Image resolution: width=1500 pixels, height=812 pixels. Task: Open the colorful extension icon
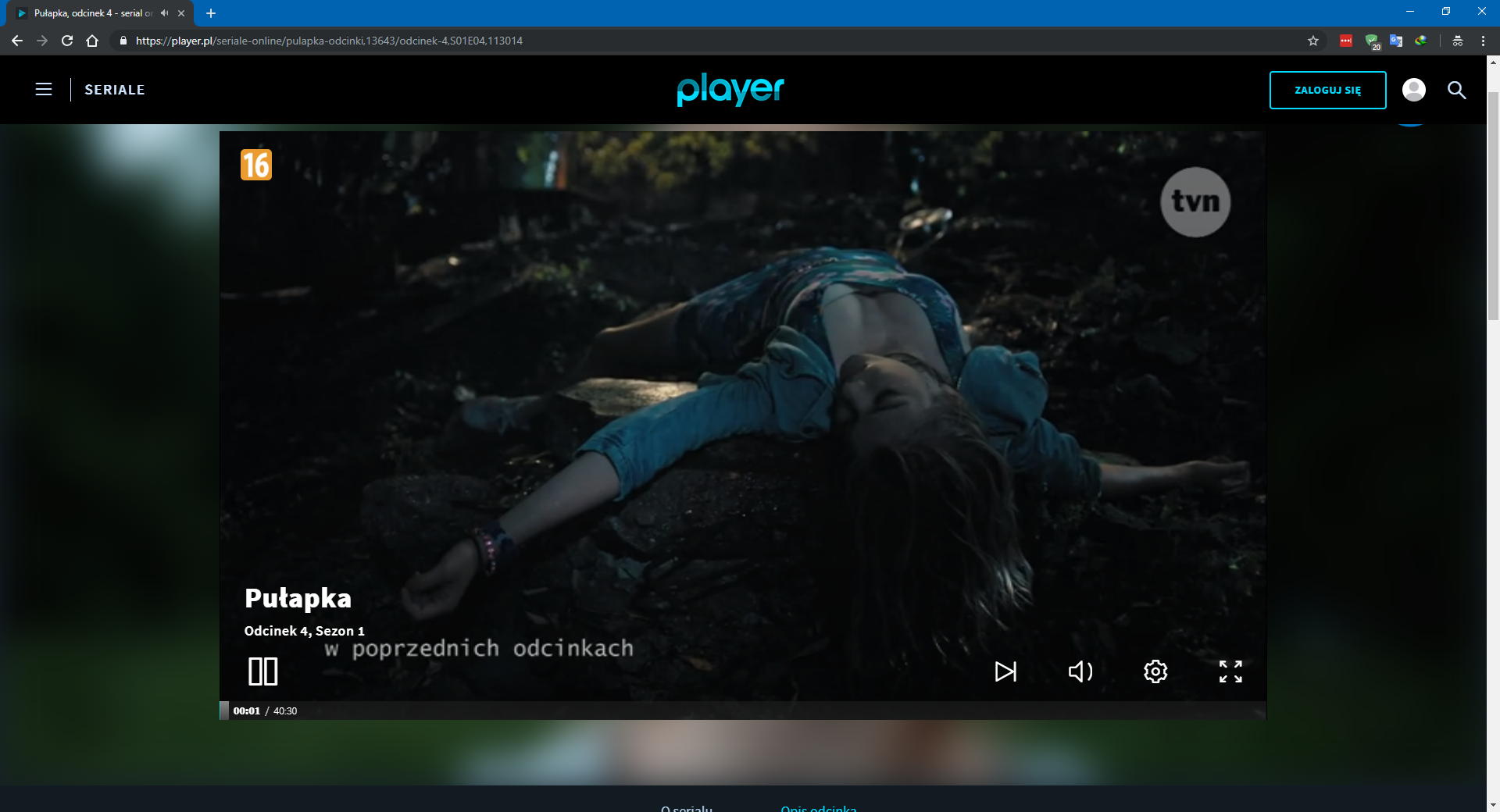click(1421, 41)
